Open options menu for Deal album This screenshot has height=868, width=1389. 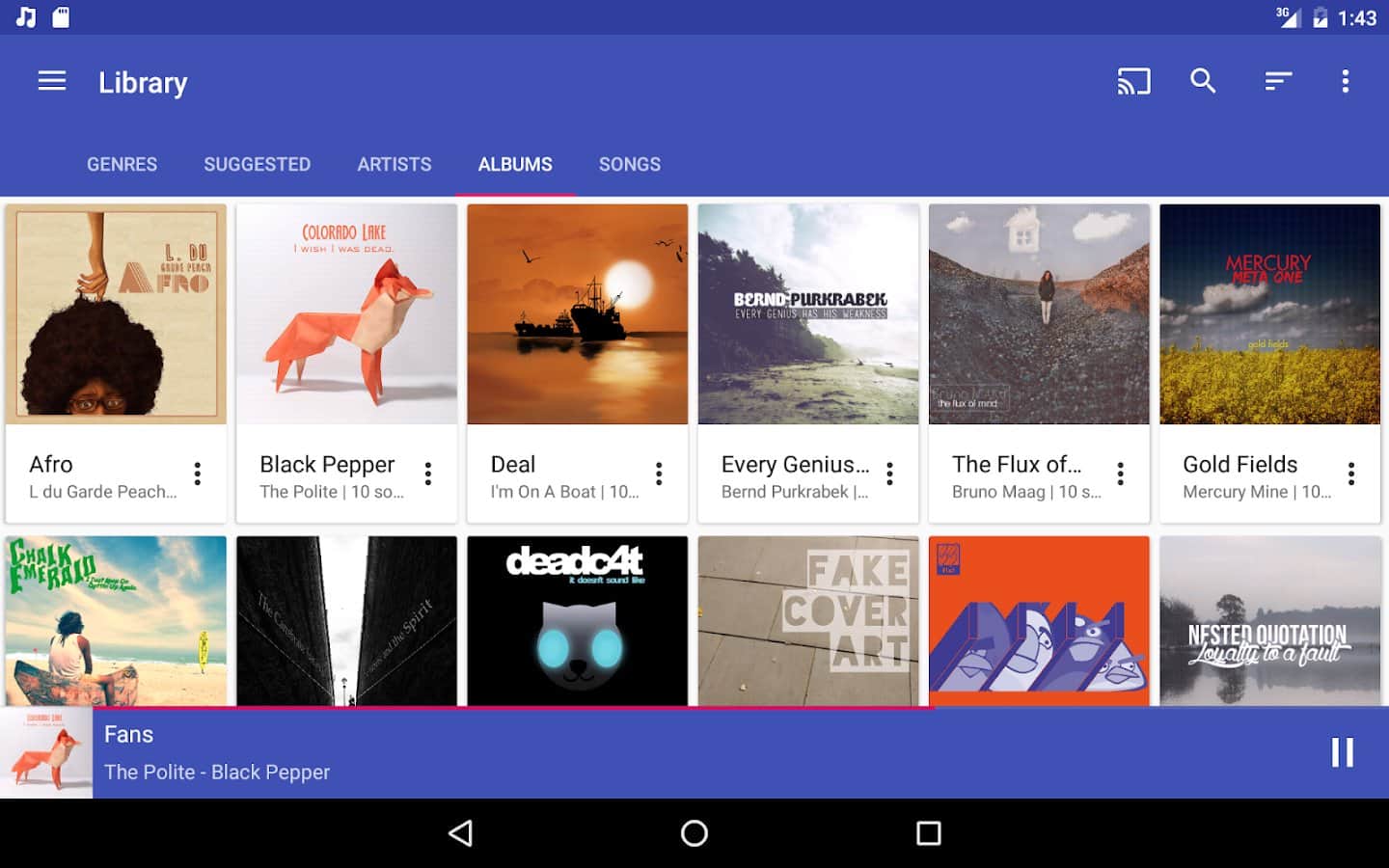click(x=659, y=474)
